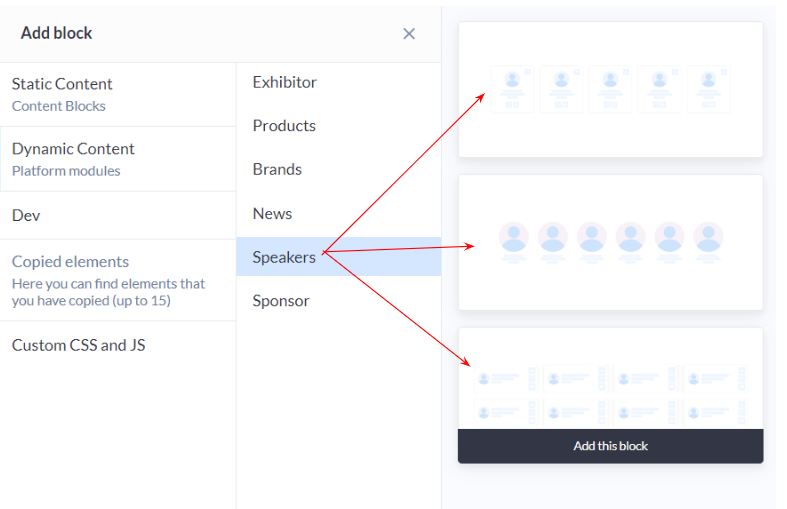The width and height of the screenshot is (787, 509).
Task: Open Dynamic Content platform modules
Action: pyautogui.click(x=118, y=159)
